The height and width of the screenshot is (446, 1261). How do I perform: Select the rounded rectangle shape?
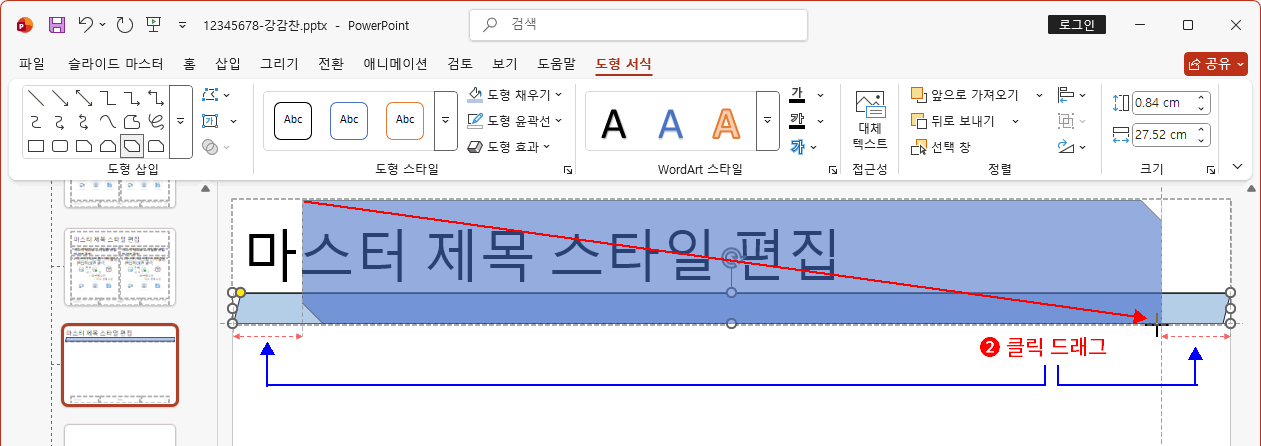[60, 146]
